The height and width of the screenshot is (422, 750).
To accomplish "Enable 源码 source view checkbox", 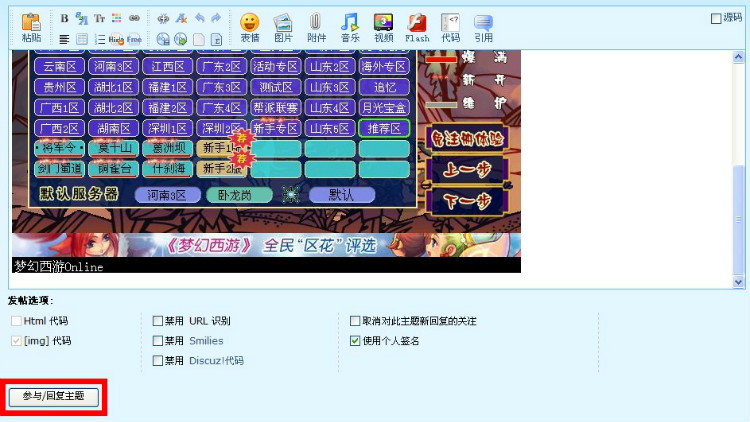I will [x=716, y=19].
